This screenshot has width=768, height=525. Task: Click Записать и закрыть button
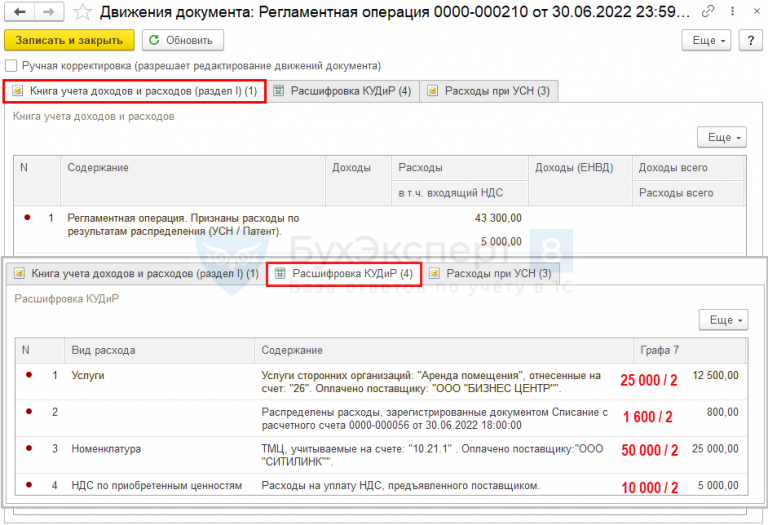point(69,40)
